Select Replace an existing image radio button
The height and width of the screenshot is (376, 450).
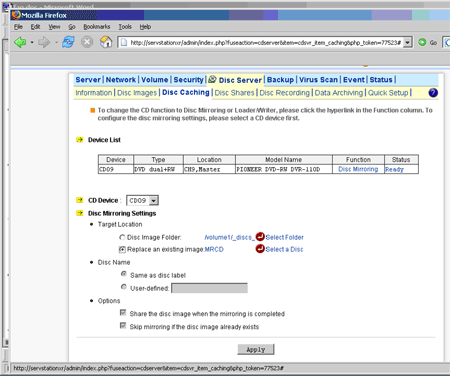[122, 249]
